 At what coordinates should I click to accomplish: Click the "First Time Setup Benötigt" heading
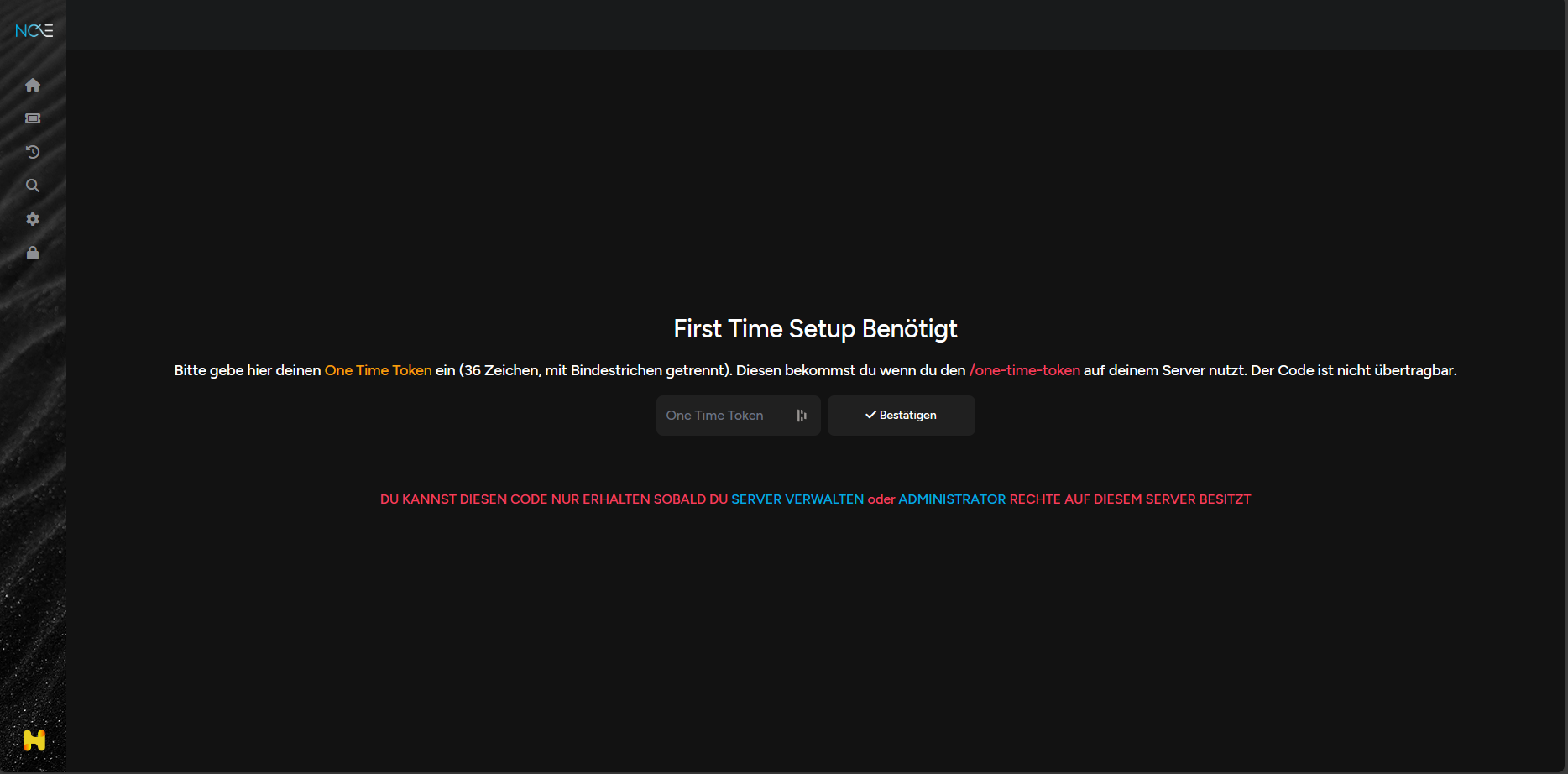click(815, 329)
